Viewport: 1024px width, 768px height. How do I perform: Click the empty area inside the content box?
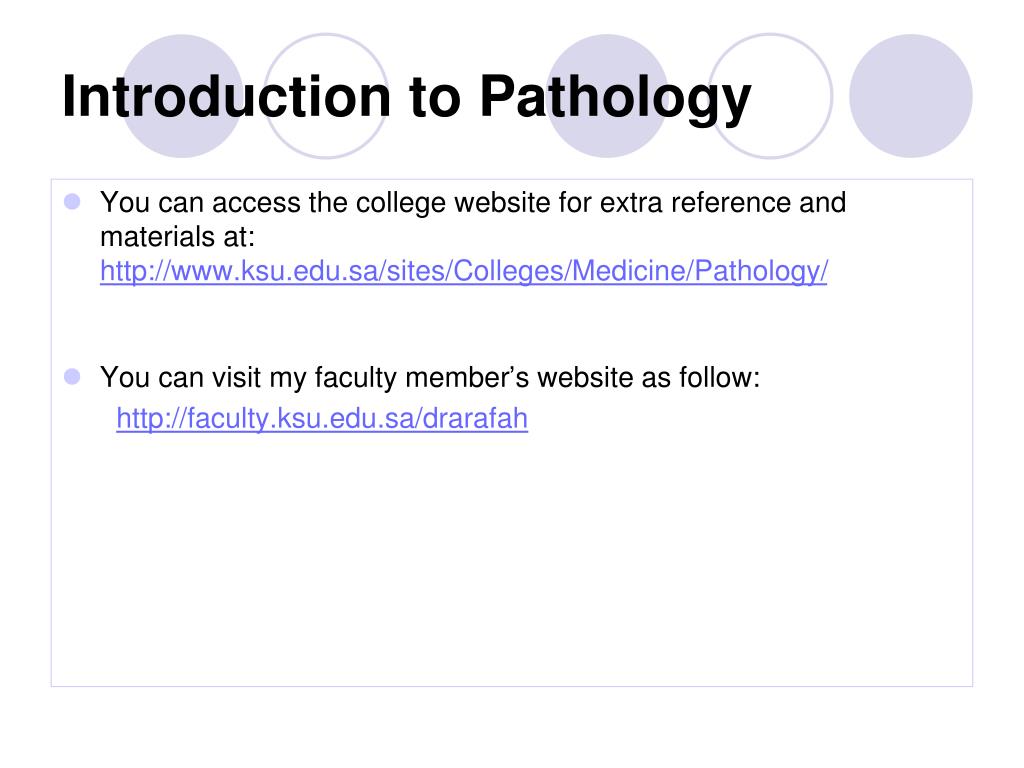click(511, 562)
